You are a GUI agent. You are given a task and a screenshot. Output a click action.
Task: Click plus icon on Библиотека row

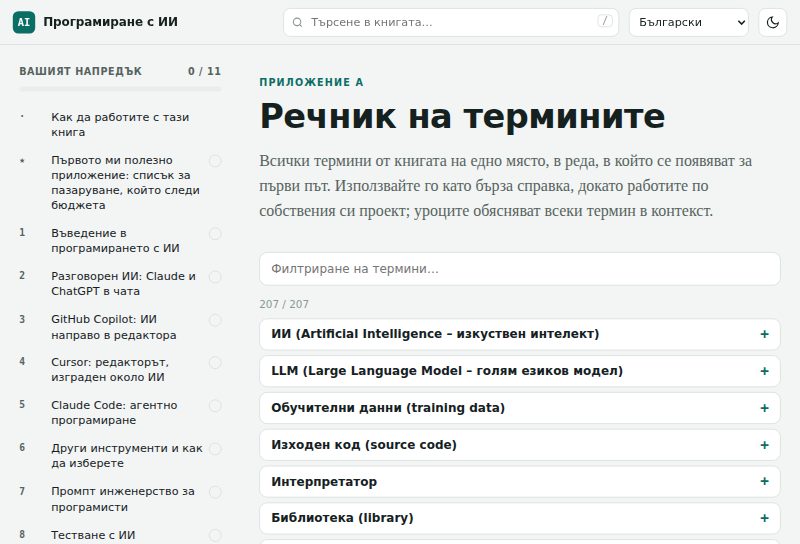(764, 518)
